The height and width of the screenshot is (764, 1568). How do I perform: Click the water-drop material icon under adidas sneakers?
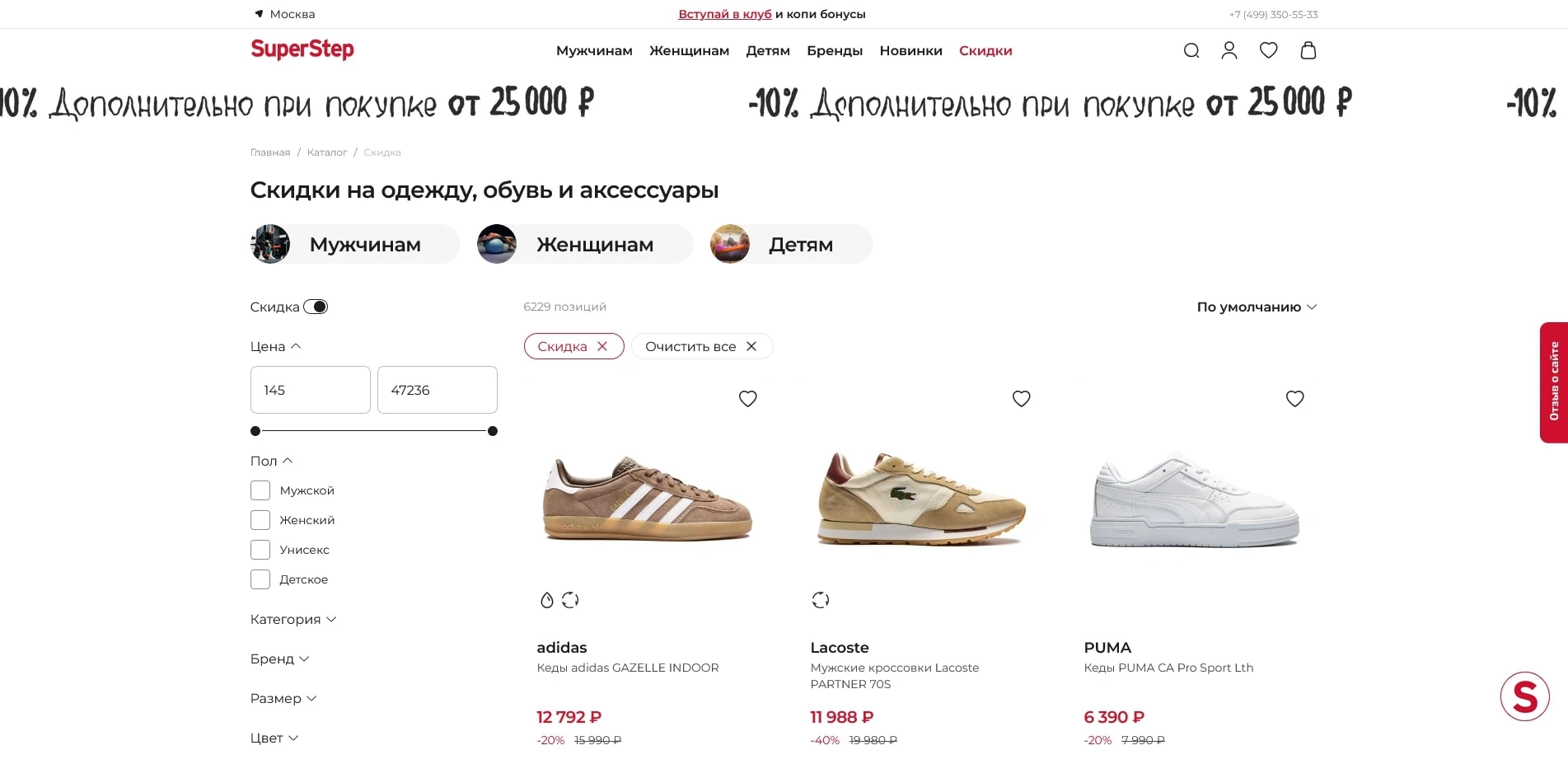tap(547, 600)
